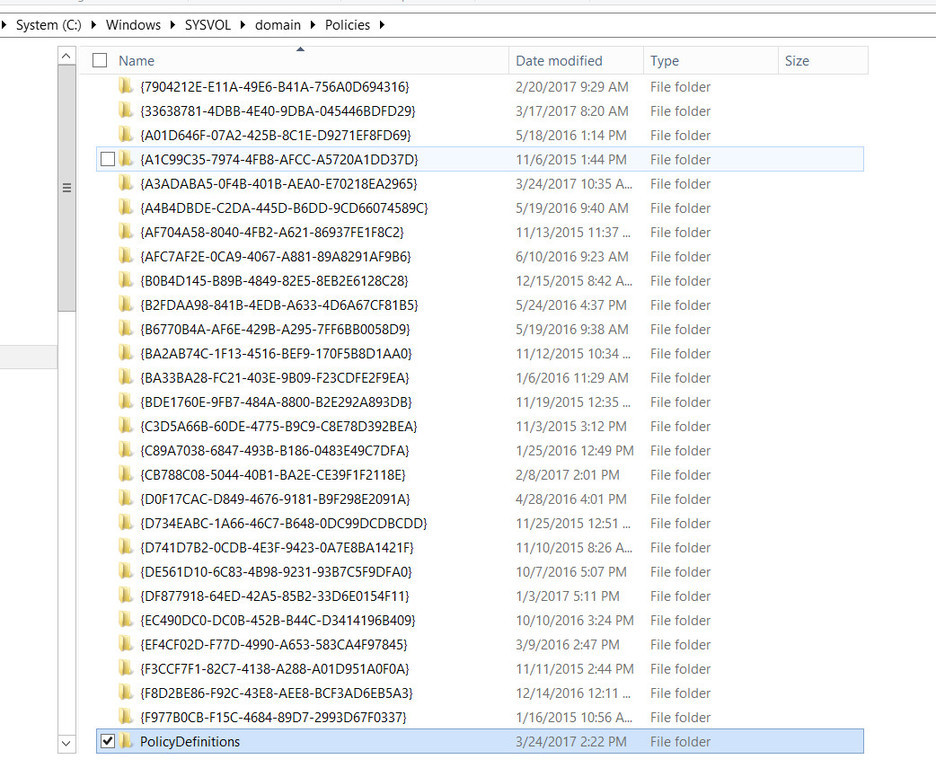This screenshot has height=768, width=936.
Task: Check the select-all checkbox in the Name header
Action: 97,60
